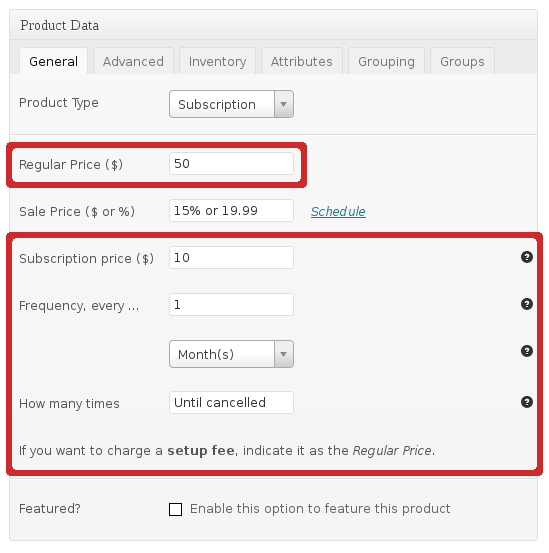Viewport: 549px width, 553px height.
Task: Select the General tab
Action: [x=54, y=61]
